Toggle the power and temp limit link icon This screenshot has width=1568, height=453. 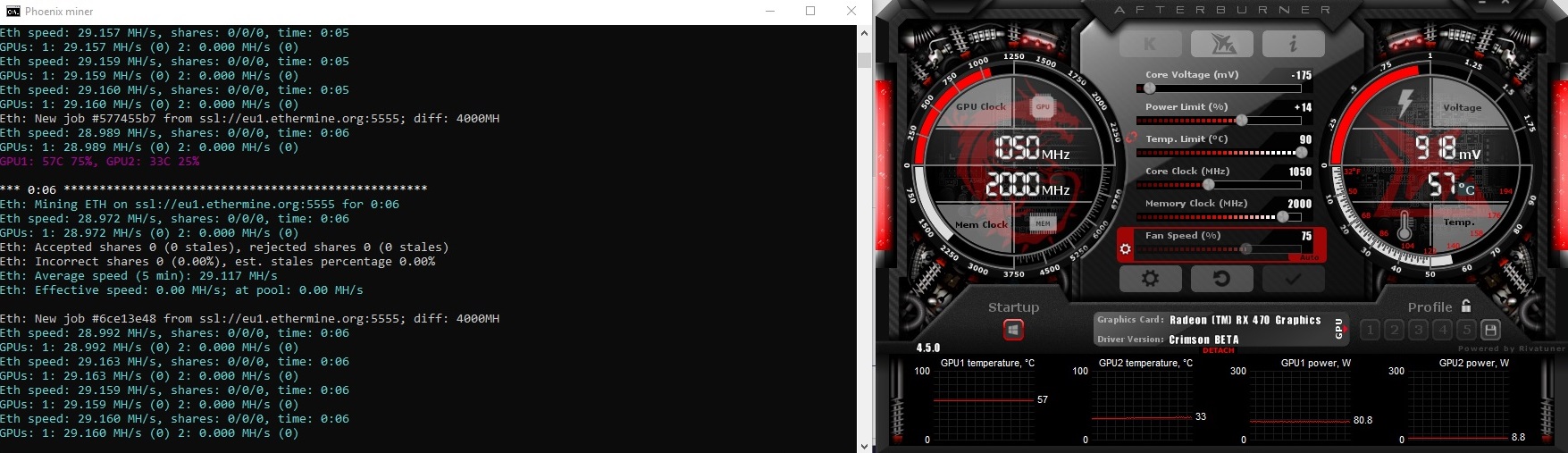(1130, 138)
